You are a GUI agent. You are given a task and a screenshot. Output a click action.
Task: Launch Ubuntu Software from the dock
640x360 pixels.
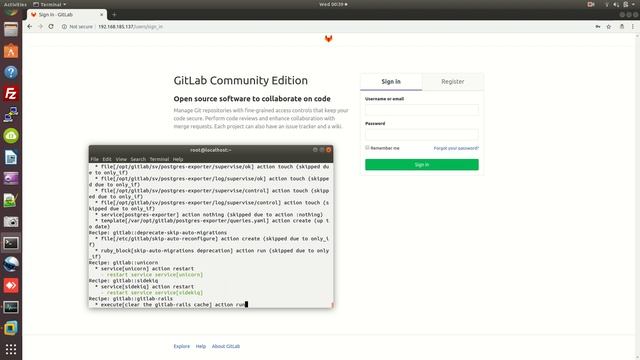tap(11, 51)
